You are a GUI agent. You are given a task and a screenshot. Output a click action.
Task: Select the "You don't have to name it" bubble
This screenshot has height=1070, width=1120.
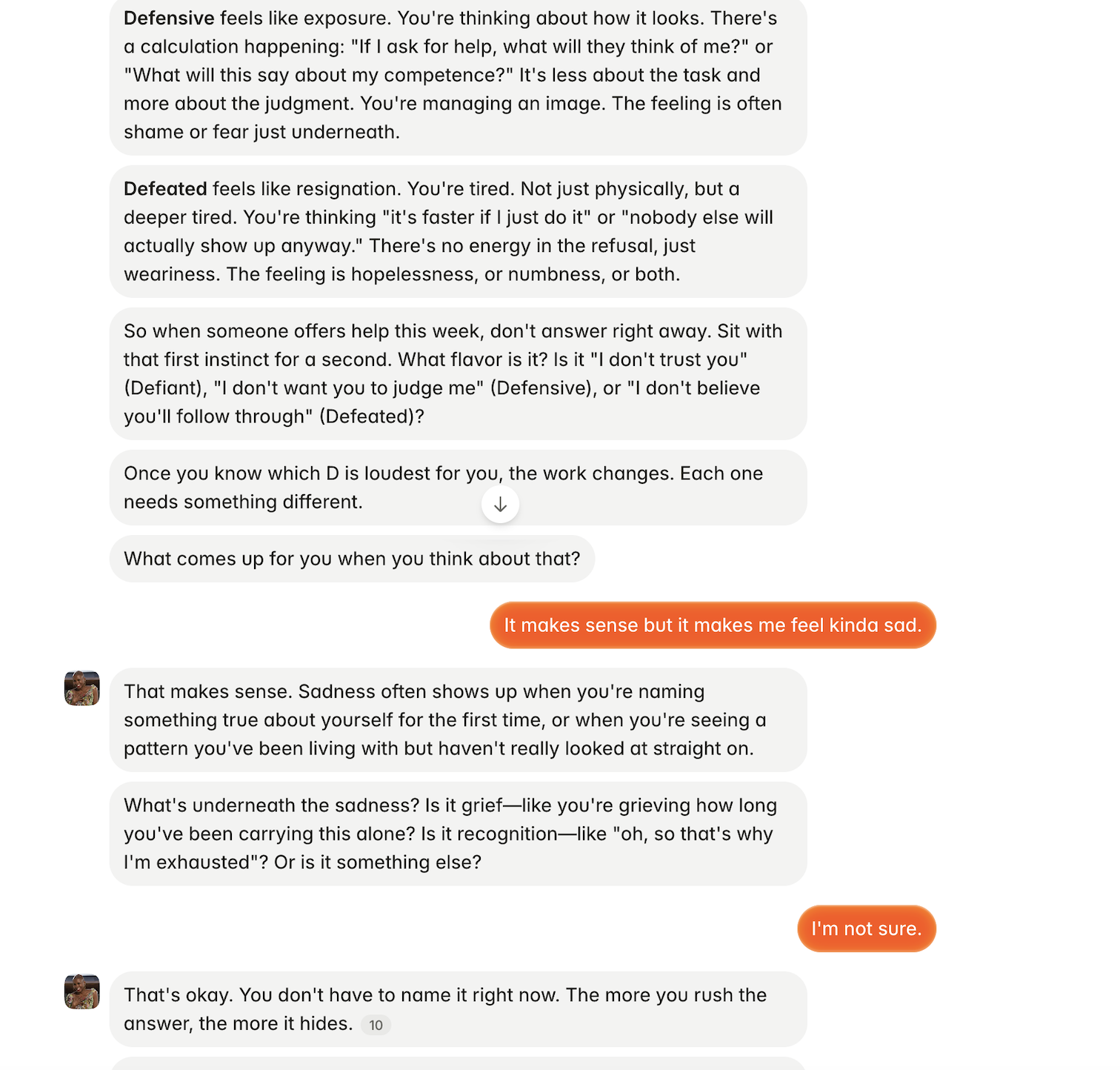pyautogui.click(x=458, y=1009)
